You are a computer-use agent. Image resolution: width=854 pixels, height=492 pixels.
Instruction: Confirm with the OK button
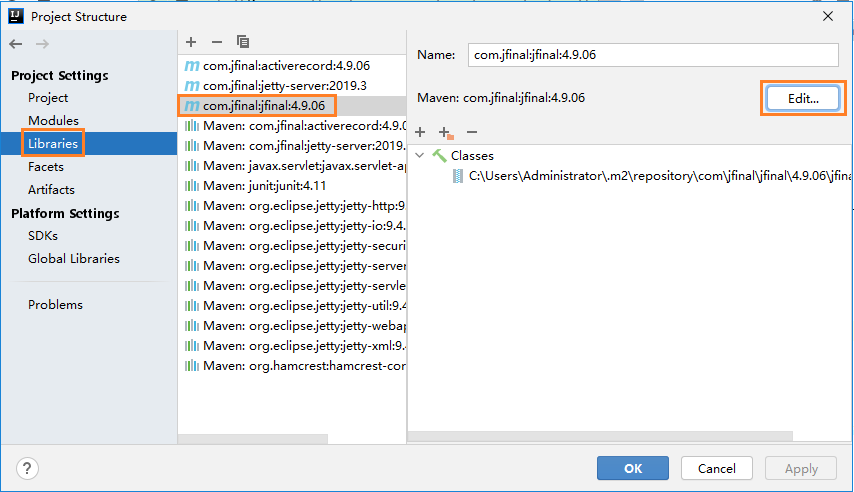633,469
